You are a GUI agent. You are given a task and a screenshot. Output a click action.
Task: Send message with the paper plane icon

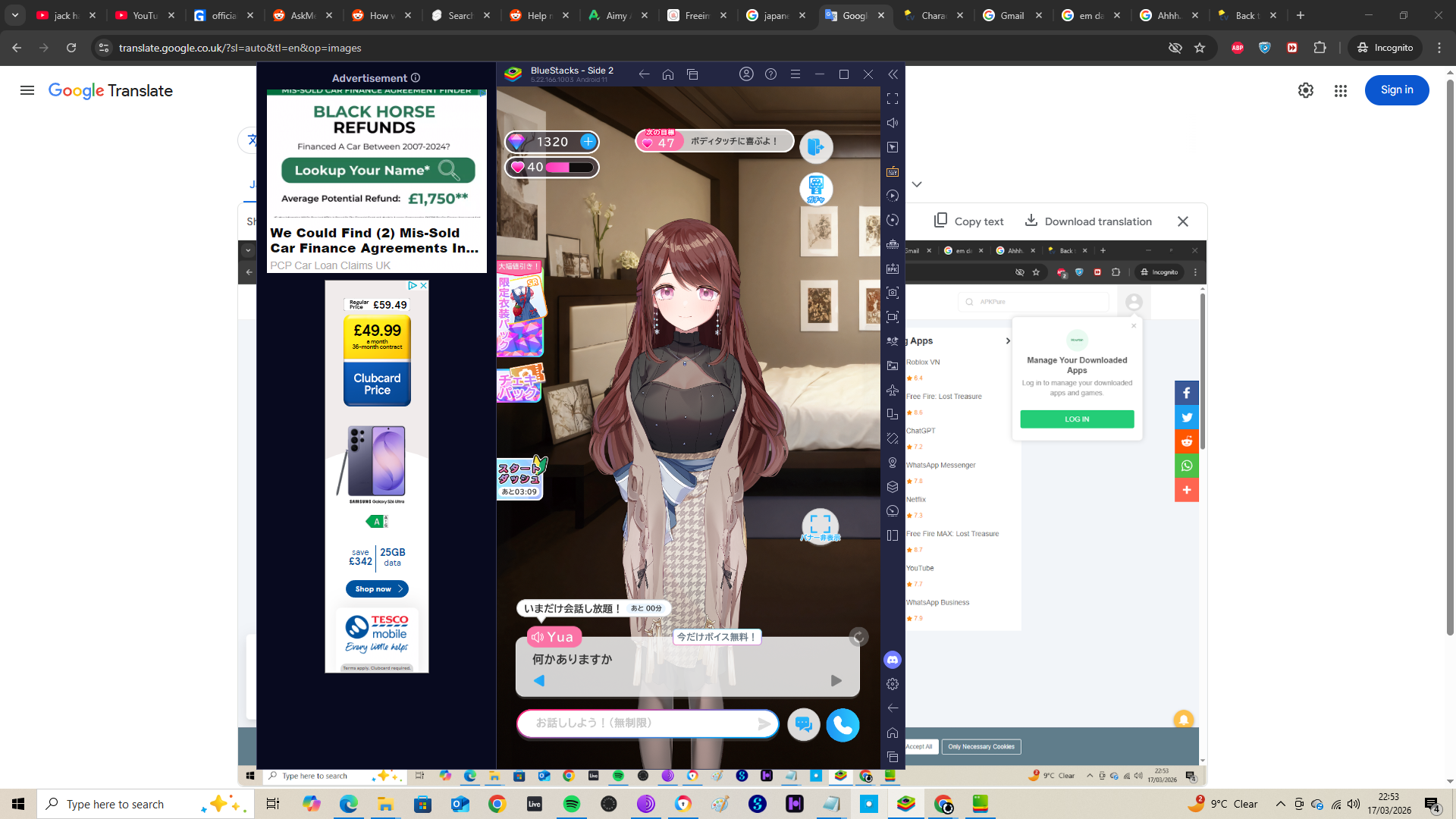[764, 724]
